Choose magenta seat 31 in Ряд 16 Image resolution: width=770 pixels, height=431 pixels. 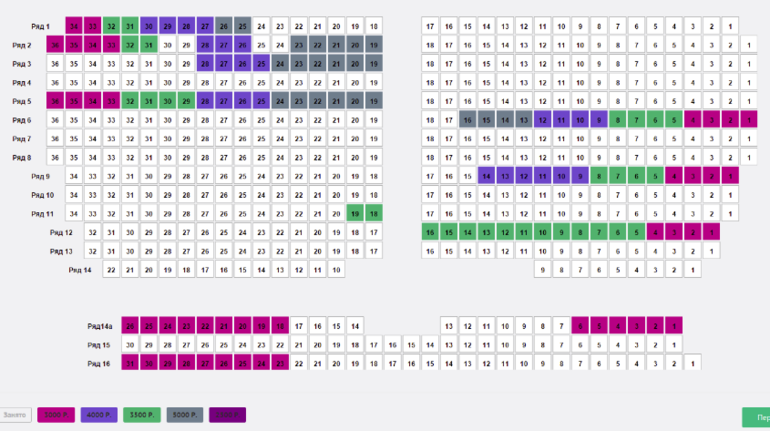tap(129, 363)
